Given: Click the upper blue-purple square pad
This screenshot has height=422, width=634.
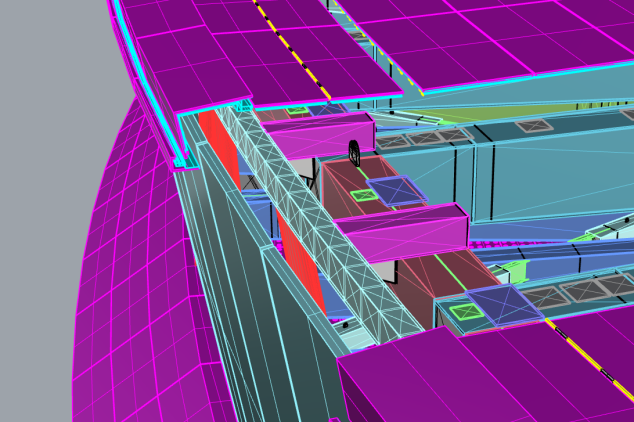Looking at the screenshot, I should pyautogui.click(x=397, y=189).
